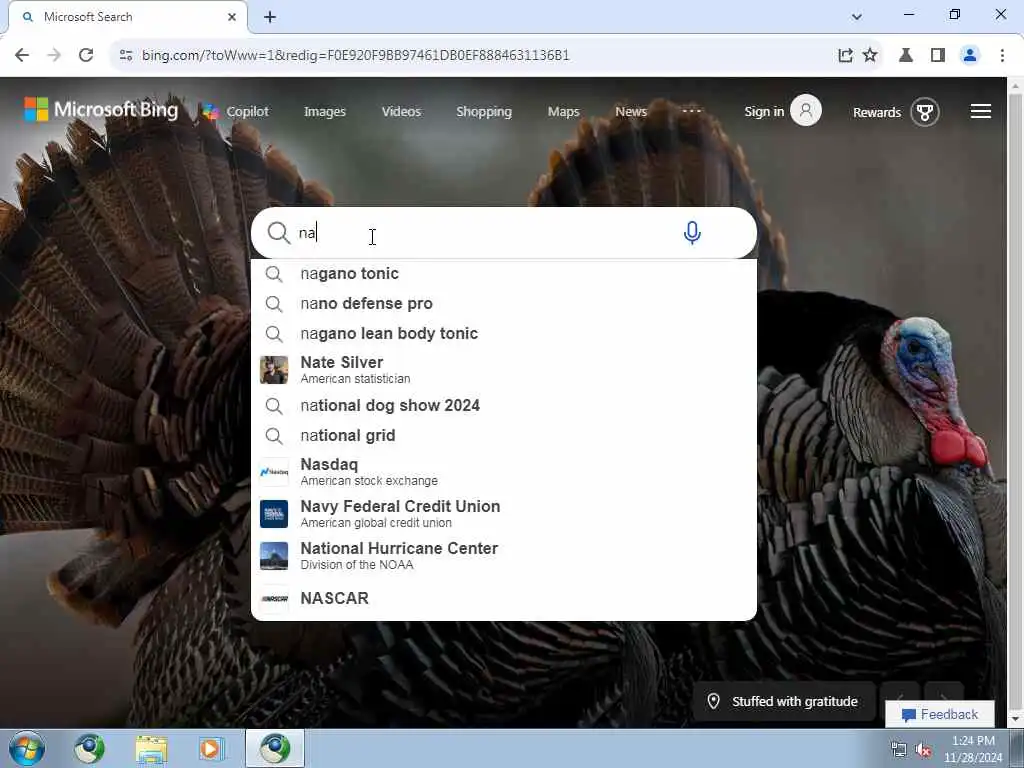Click the NASCAR logo thumbnail
Screen dimensions: 1024x768
[x=274, y=598]
